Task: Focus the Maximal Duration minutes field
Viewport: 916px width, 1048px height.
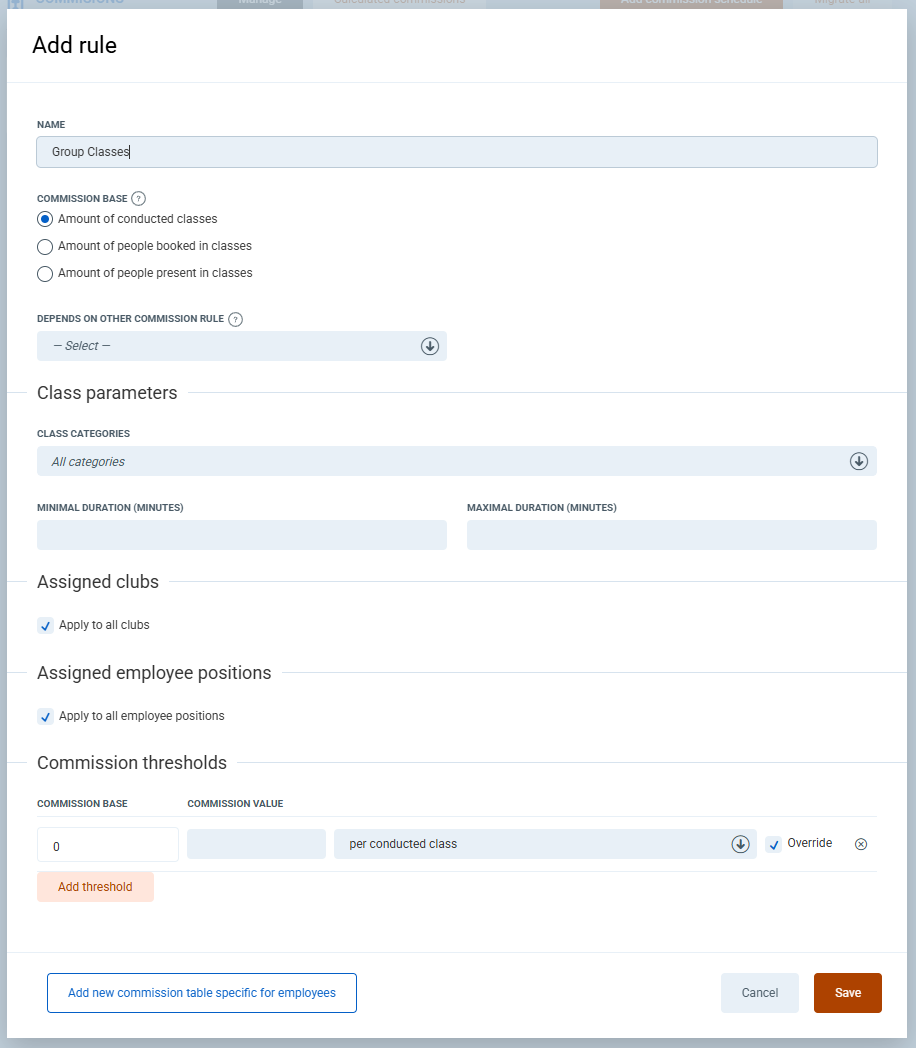Action: pyautogui.click(x=671, y=535)
